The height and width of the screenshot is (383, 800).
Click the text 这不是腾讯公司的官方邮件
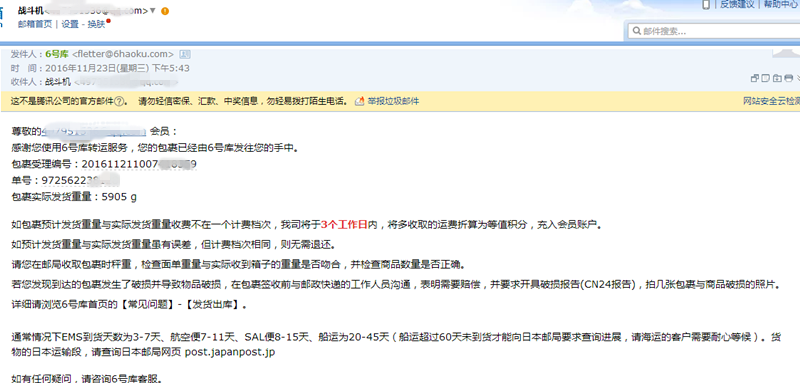[62, 101]
